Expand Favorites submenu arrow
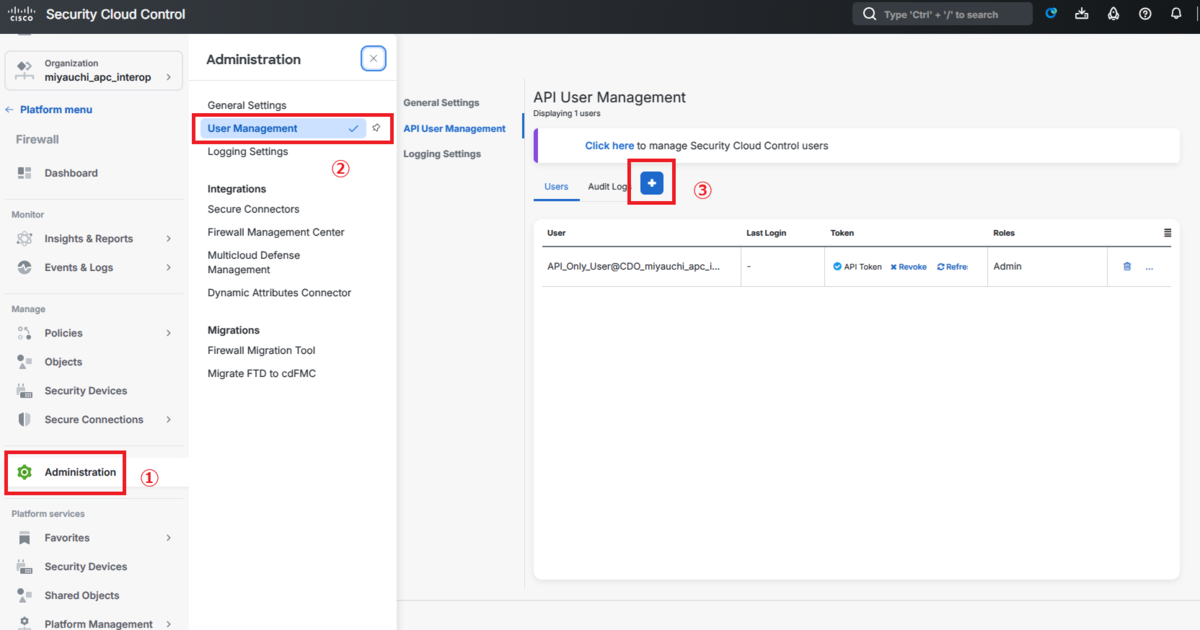 point(168,538)
